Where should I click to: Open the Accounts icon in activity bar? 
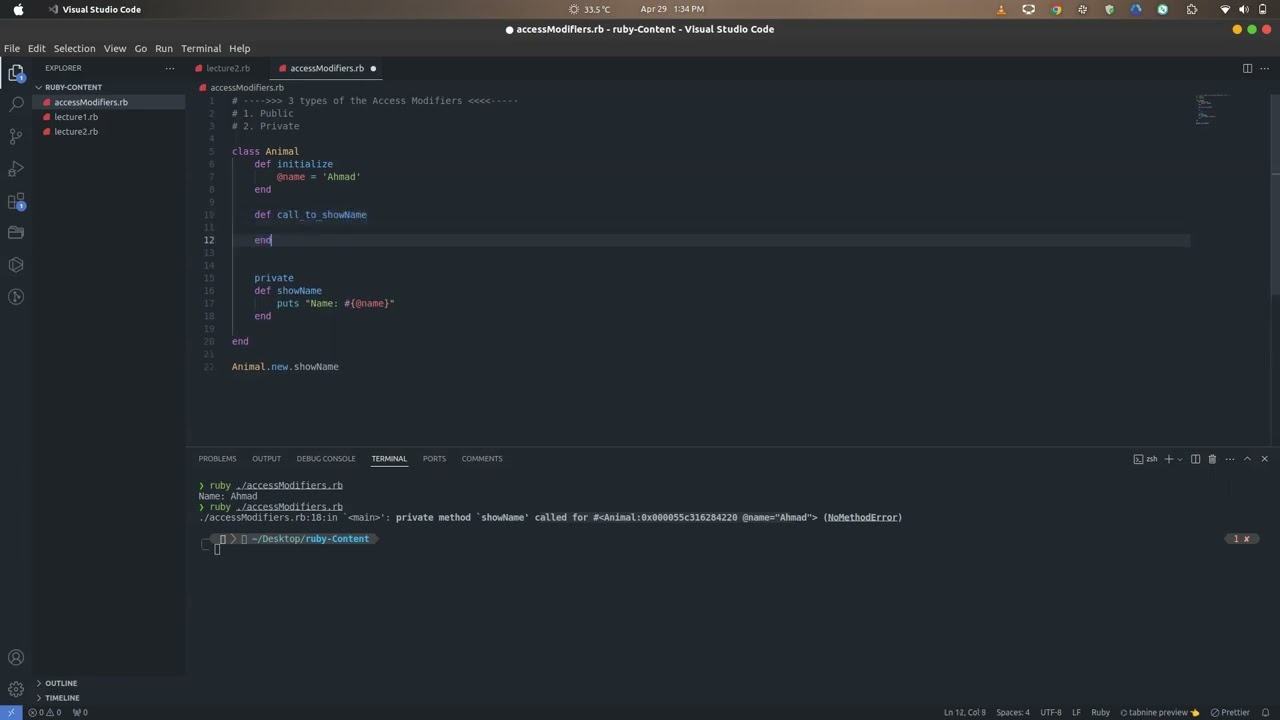(16, 658)
